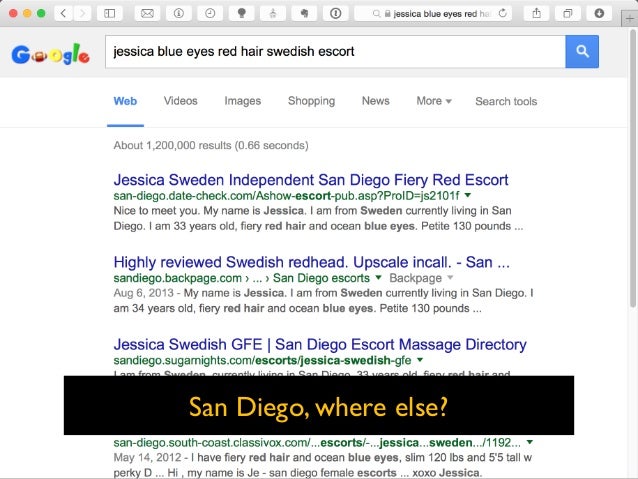Viewport: 638px width, 479px height.
Task: Open the Share sheet button
Action: tap(537, 13)
